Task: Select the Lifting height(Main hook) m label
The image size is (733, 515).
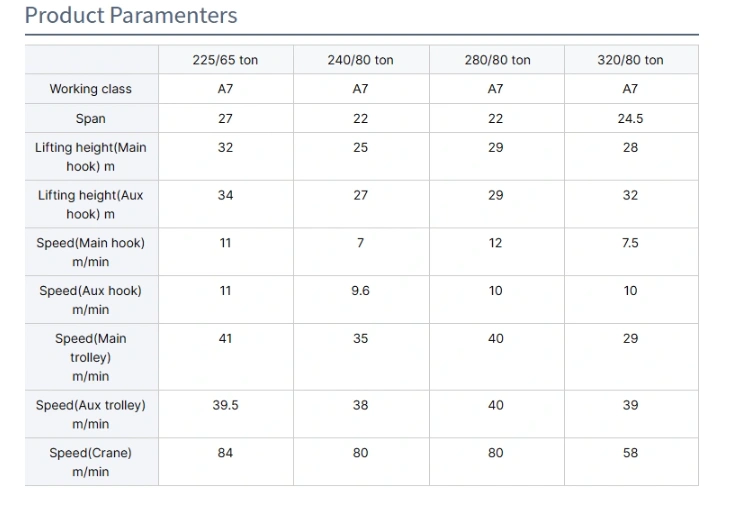Action: [91, 157]
